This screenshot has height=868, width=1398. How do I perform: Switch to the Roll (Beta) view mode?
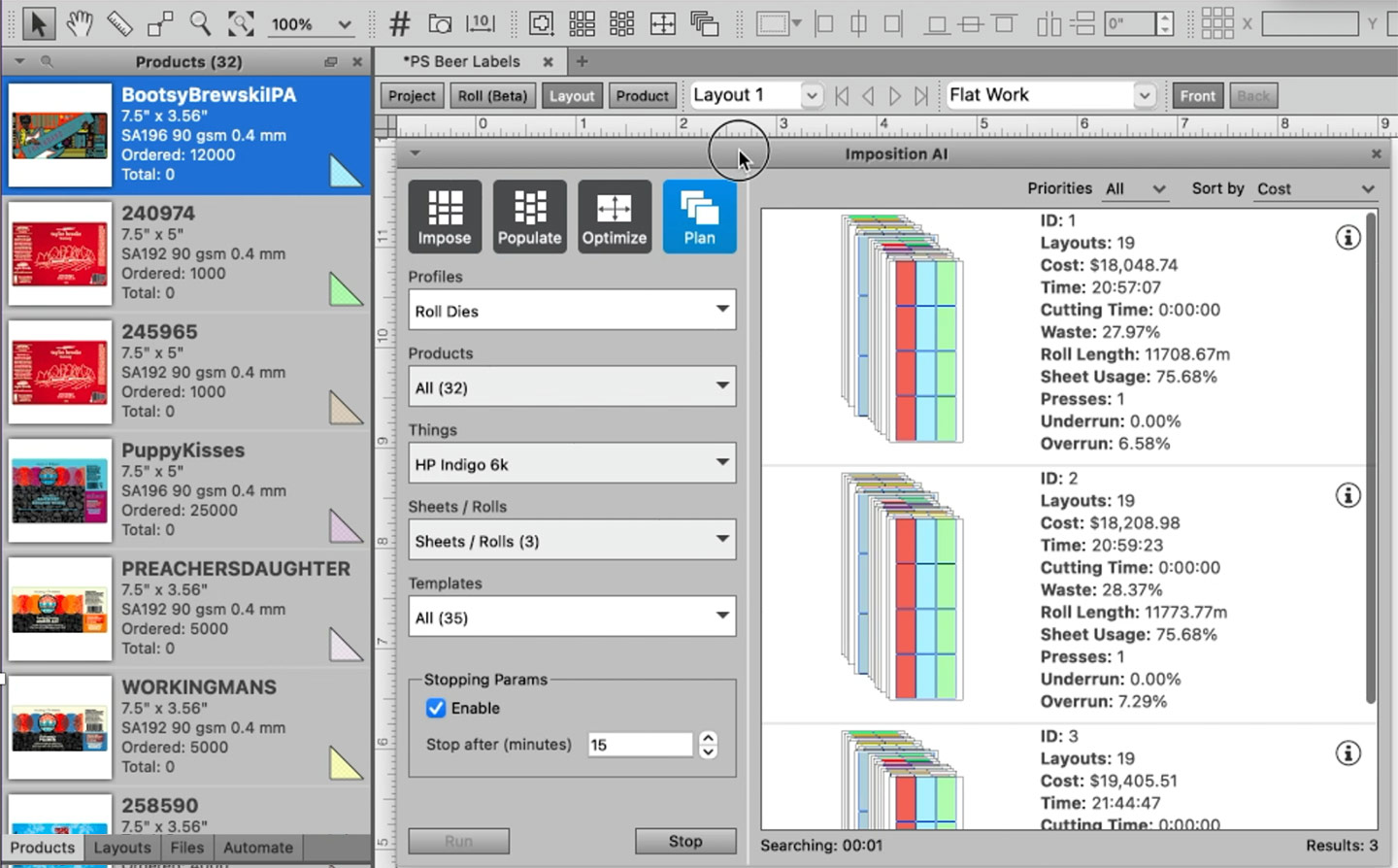point(492,95)
